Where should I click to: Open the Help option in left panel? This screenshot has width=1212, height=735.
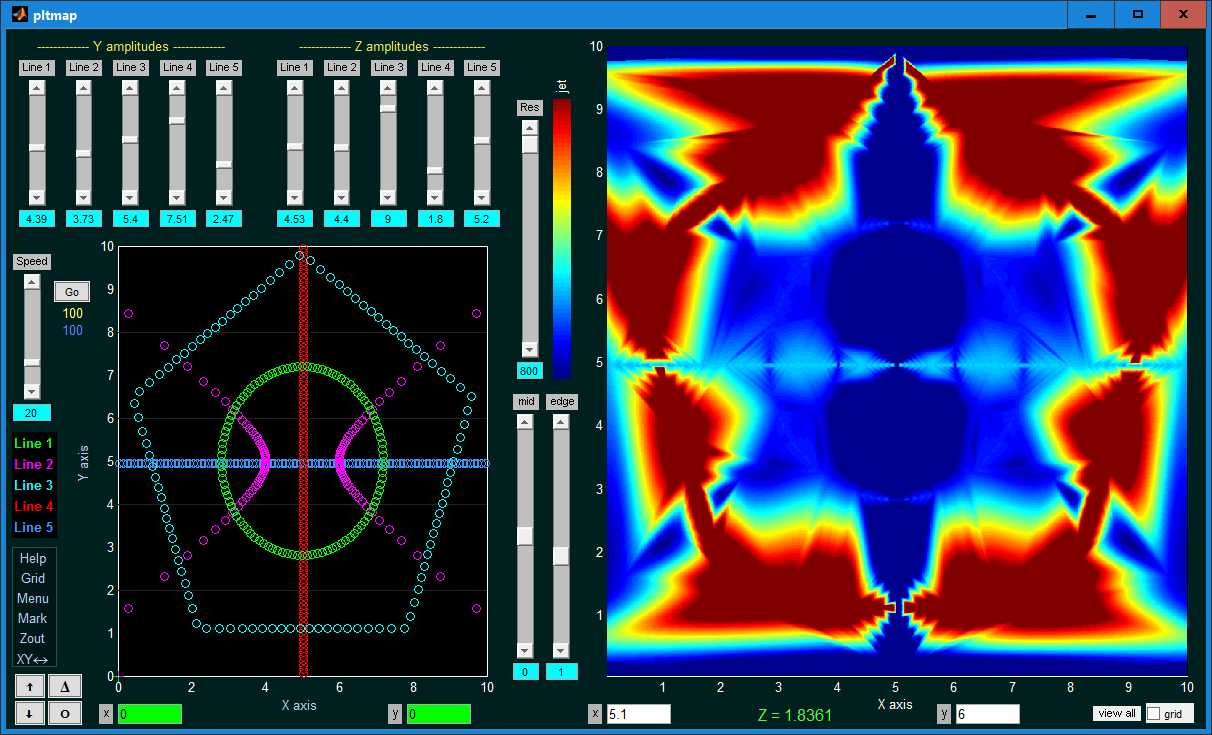[x=33, y=558]
